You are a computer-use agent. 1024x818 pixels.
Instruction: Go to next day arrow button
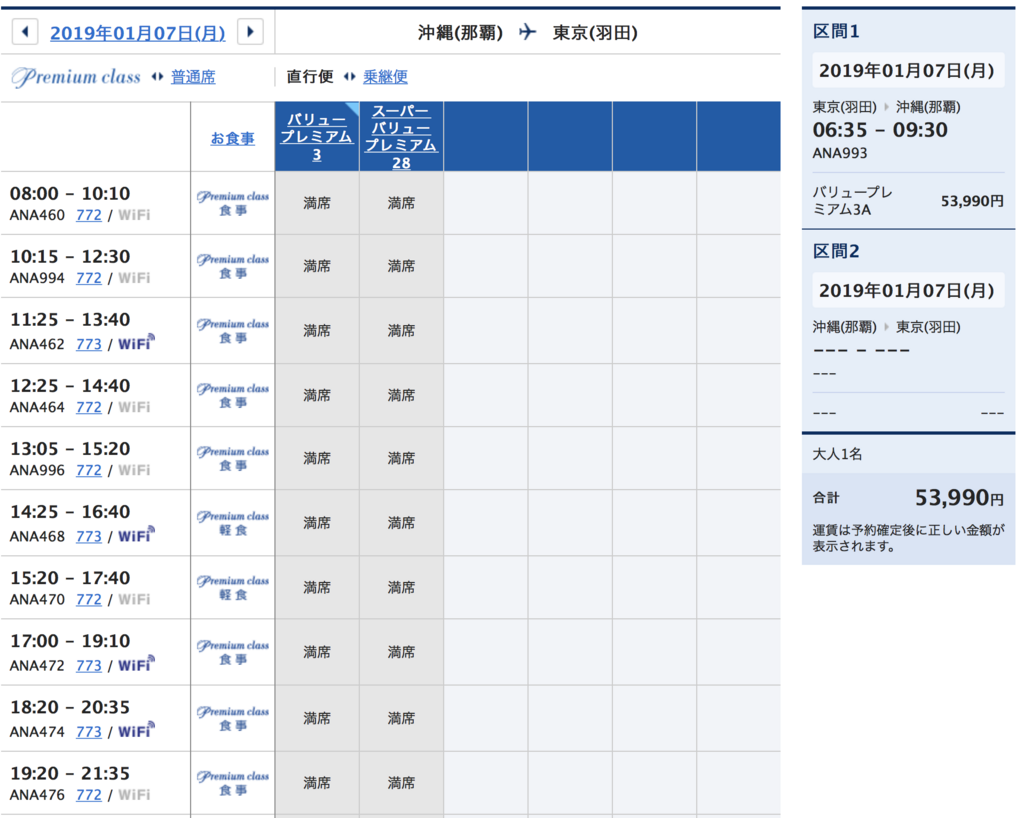(251, 31)
